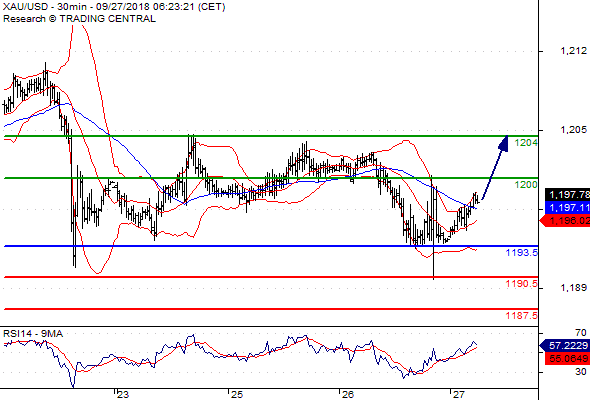
Task: Click the red 55.0649 RSI average label
Action: (567, 358)
